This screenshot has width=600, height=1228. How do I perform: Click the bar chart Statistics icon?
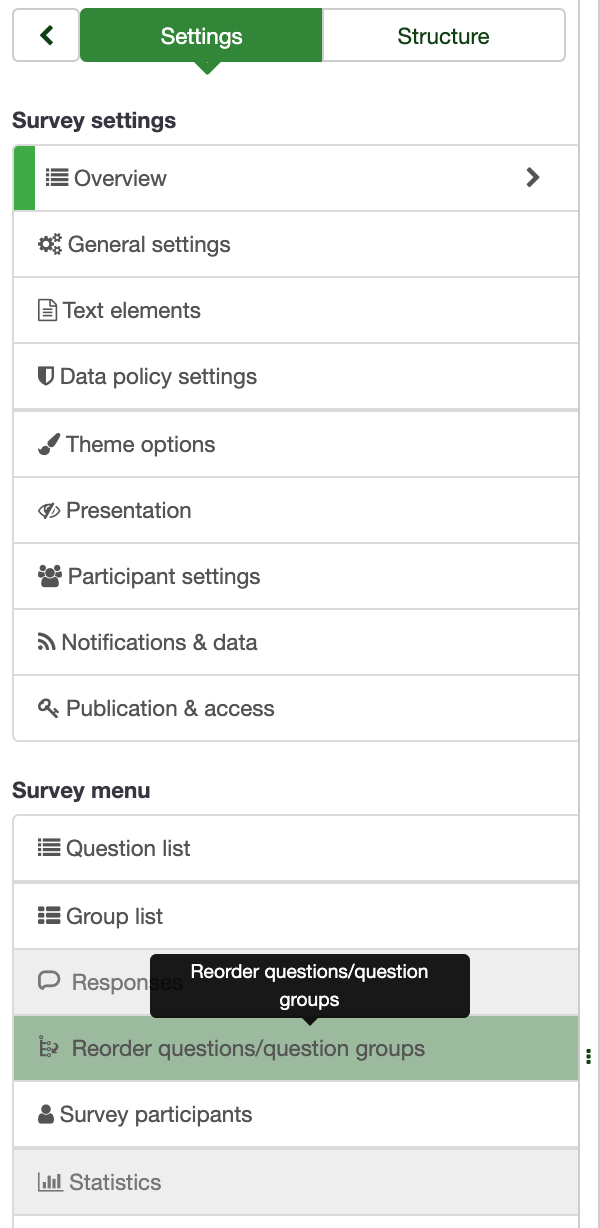pyautogui.click(x=50, y=1182)
